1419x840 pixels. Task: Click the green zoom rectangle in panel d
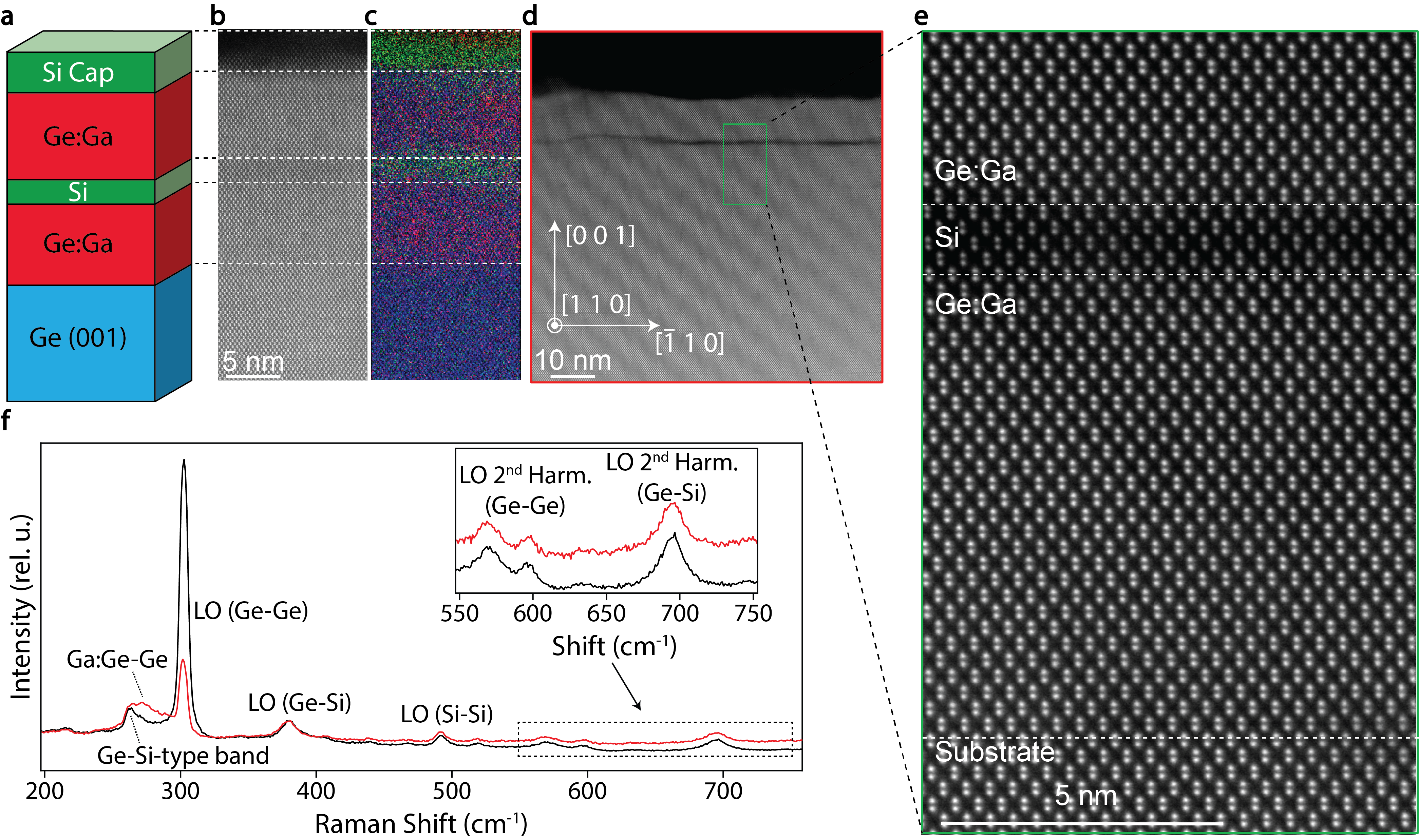[744, 163]
